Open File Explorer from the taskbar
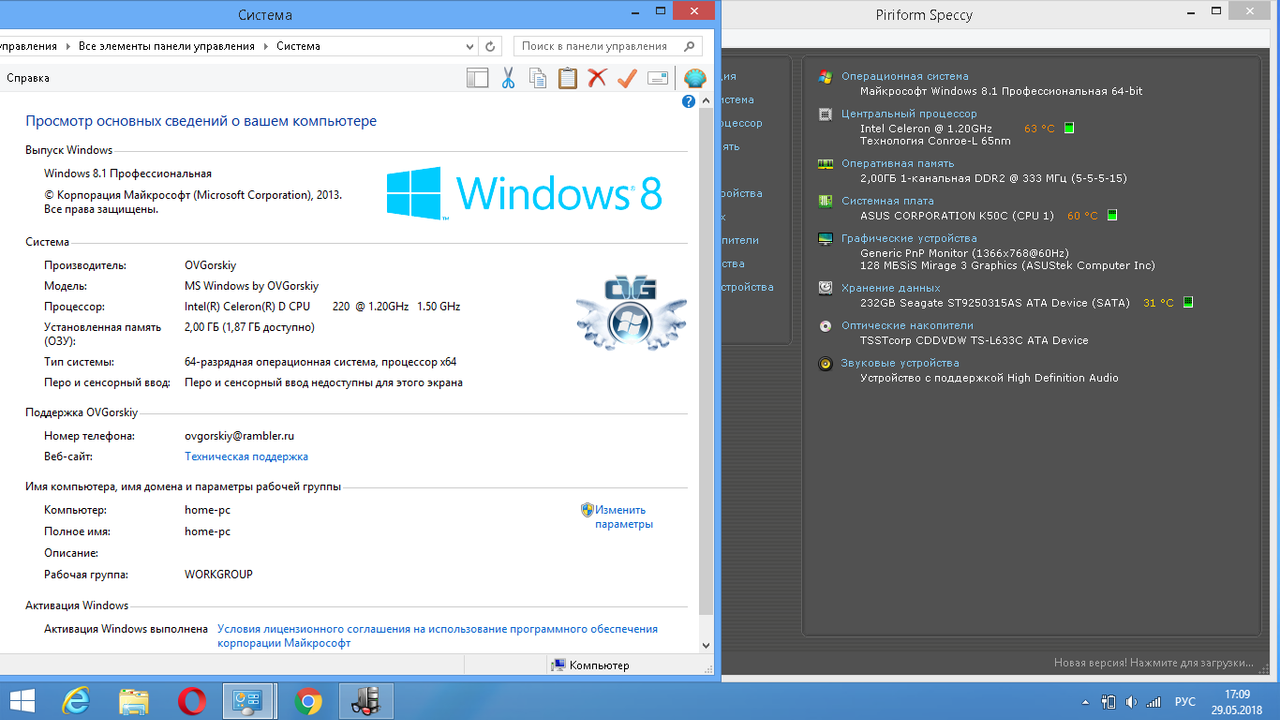Viewport: 1280px width, 720px height. (134, 701)
